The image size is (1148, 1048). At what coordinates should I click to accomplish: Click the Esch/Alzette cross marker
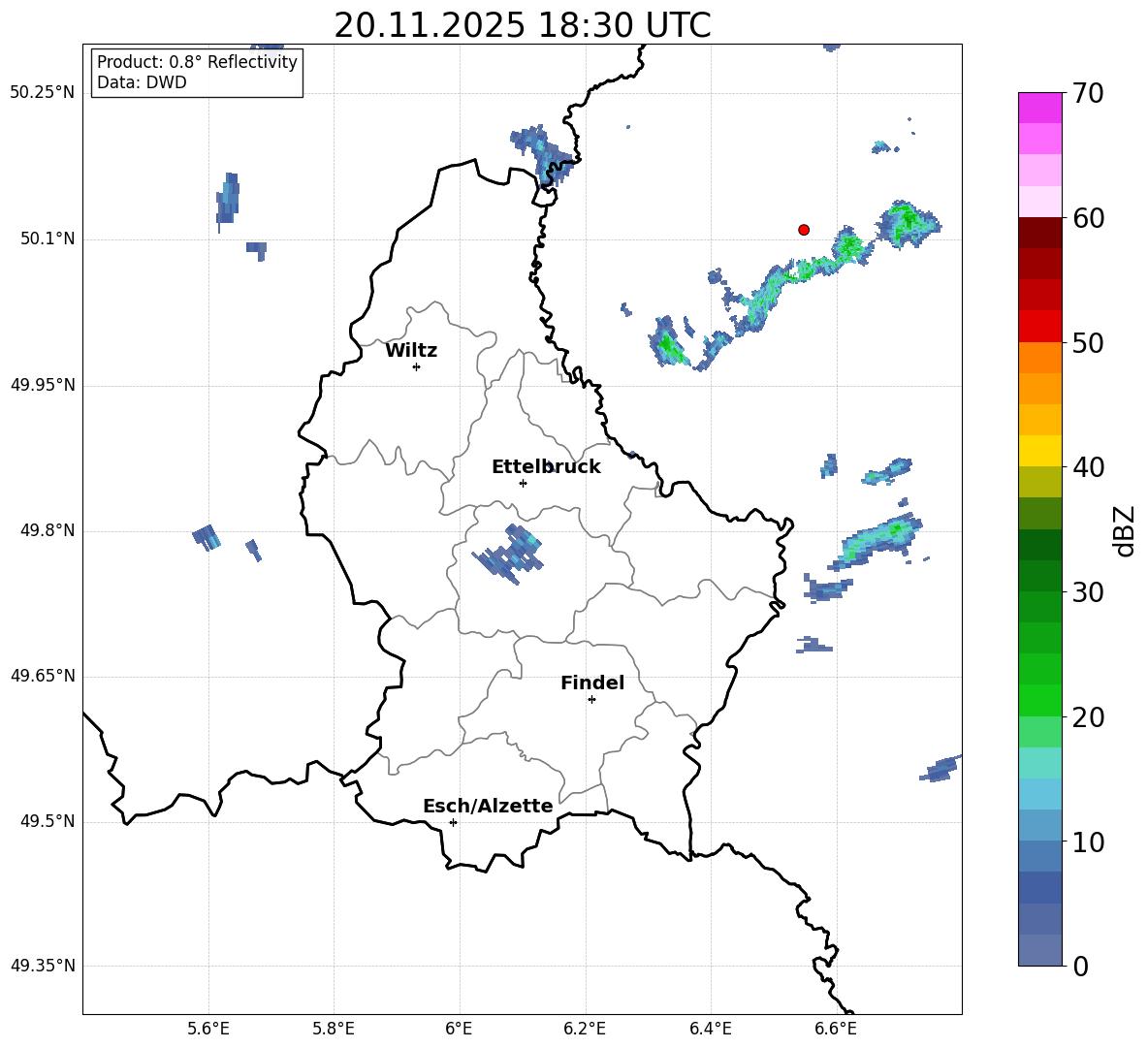453,822
